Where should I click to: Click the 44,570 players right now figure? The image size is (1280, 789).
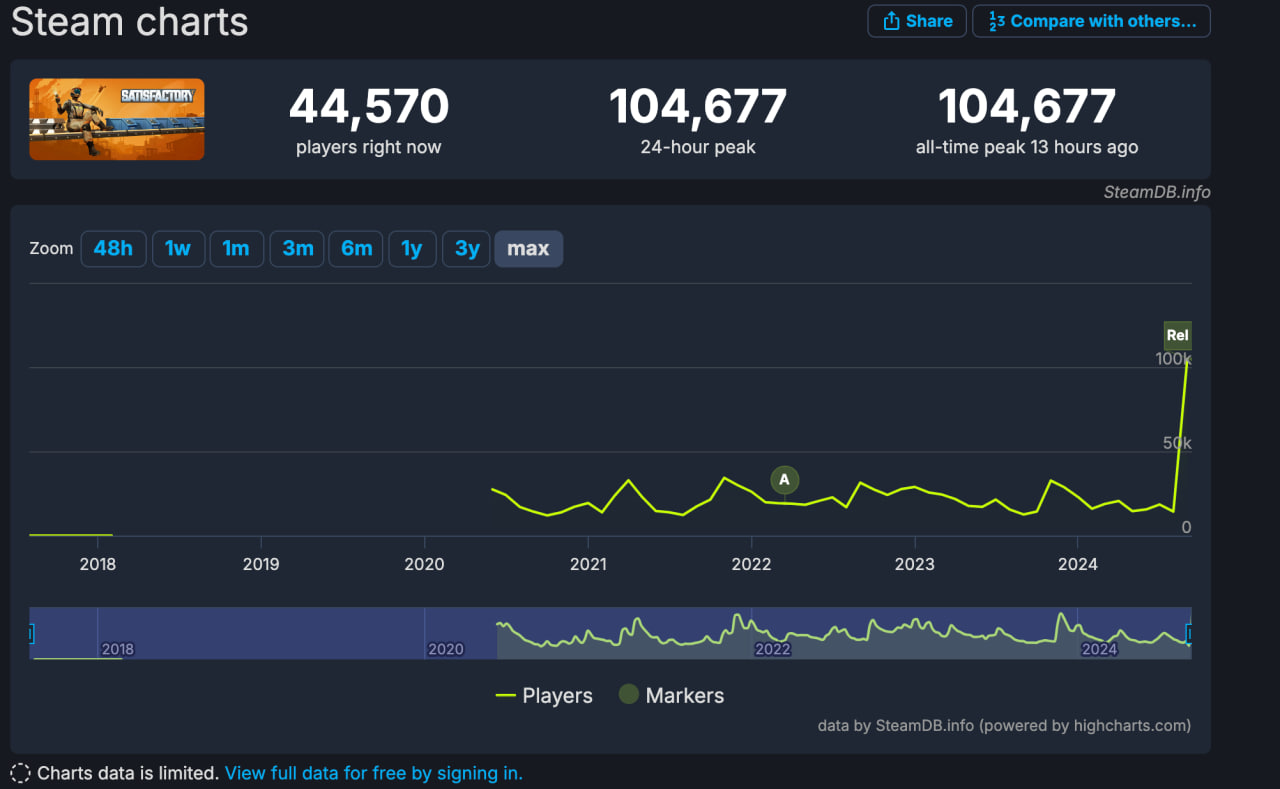pyautogui.click(x=369, y=107)
